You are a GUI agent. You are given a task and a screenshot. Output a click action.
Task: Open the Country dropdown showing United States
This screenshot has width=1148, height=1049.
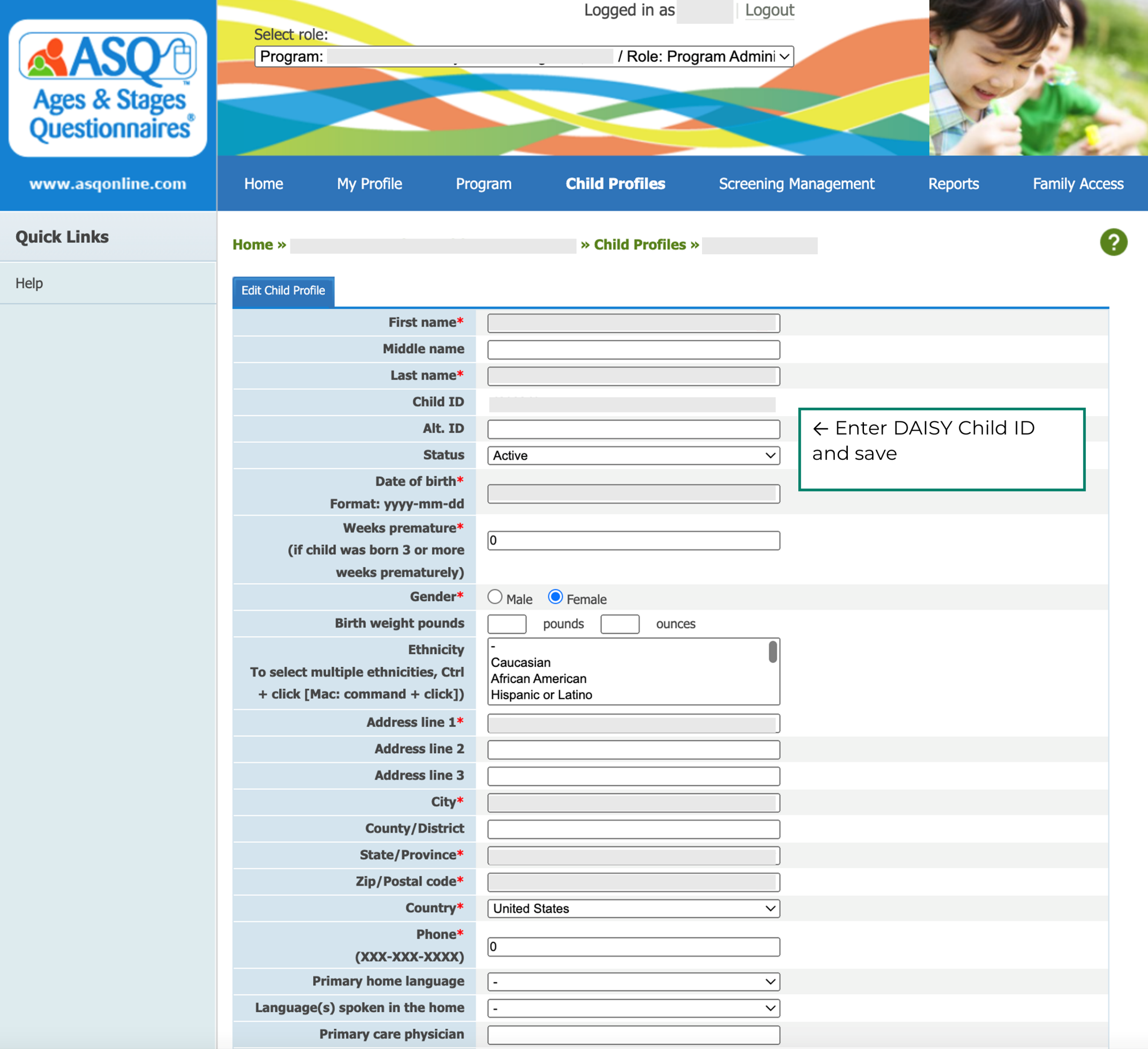pyautogui.click(x=633, y=908)
